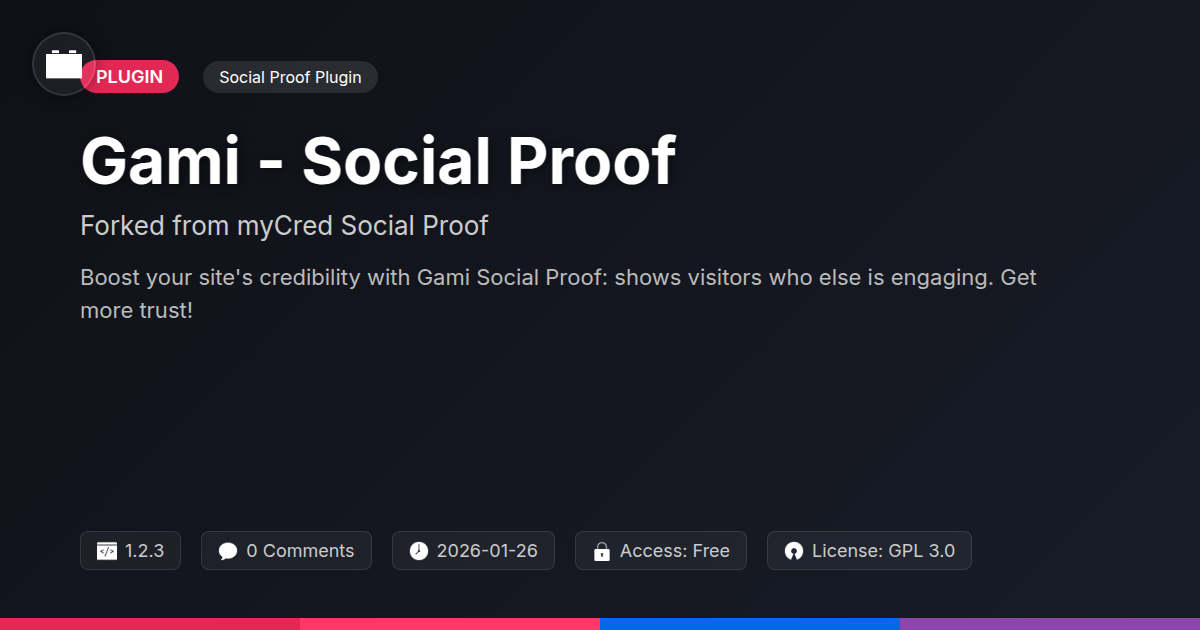Click the open source license icon
Screen dimensions: 1200x630
[794, 551]
